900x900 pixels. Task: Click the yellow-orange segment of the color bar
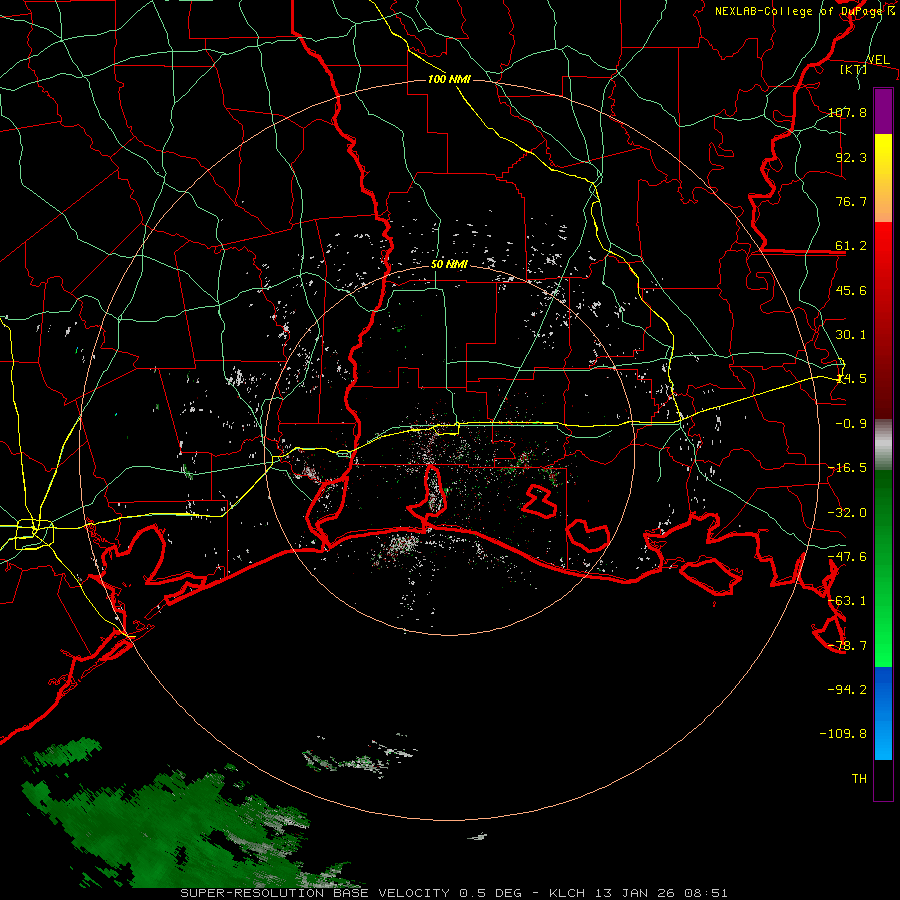(x=883, y=178)
